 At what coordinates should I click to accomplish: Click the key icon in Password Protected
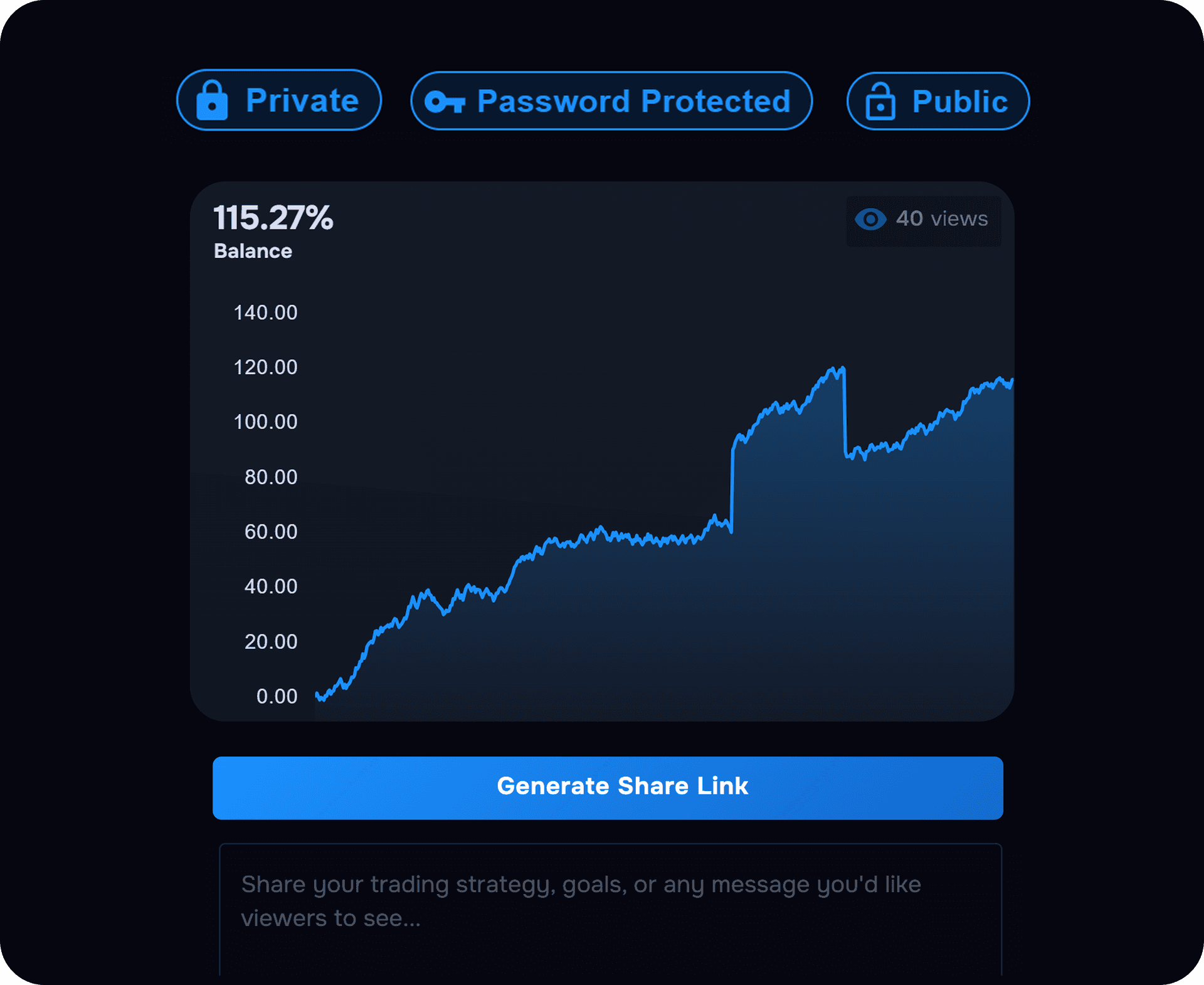pyautogui.click(x=445, y=102)
